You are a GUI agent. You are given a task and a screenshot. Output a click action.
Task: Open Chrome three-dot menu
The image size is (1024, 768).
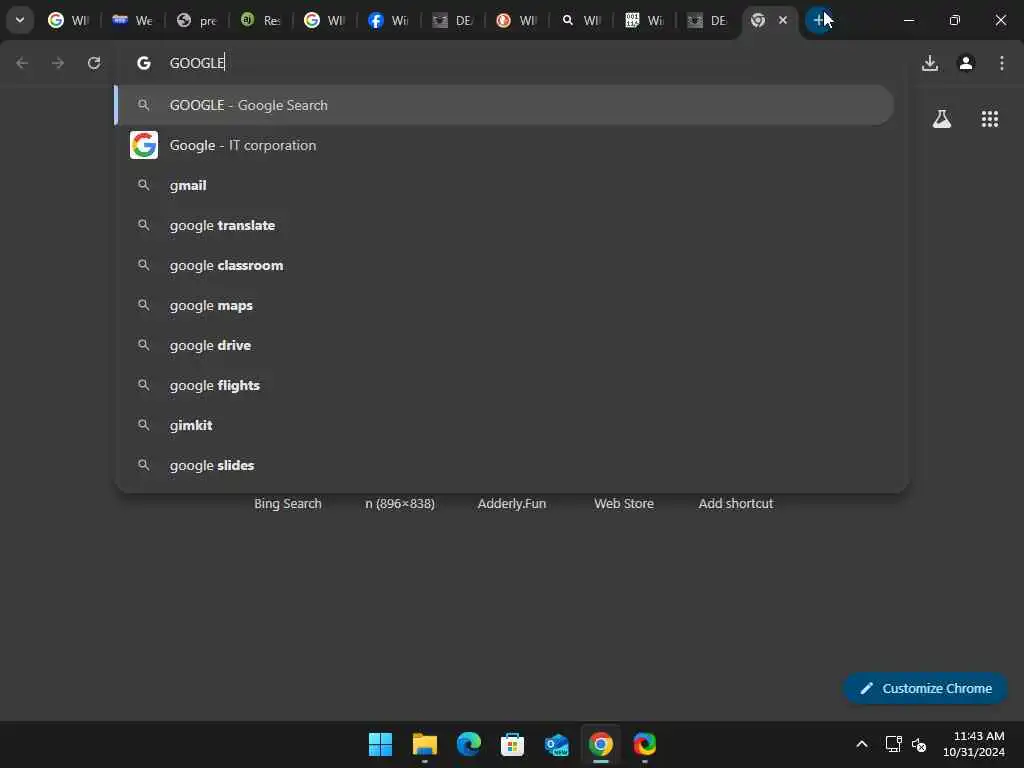tap(1002, 63)
